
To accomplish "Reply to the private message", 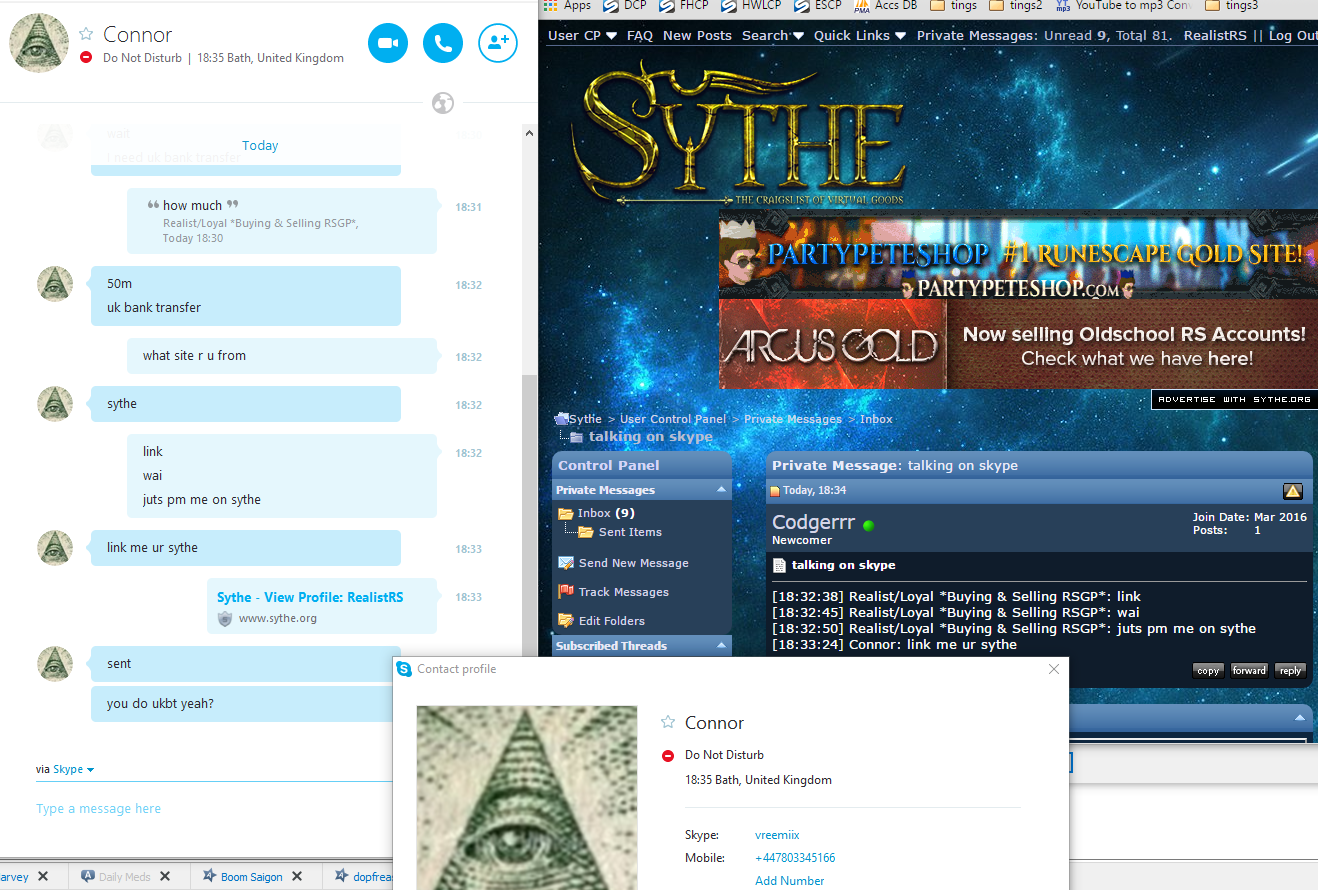I will (1290, 671).
